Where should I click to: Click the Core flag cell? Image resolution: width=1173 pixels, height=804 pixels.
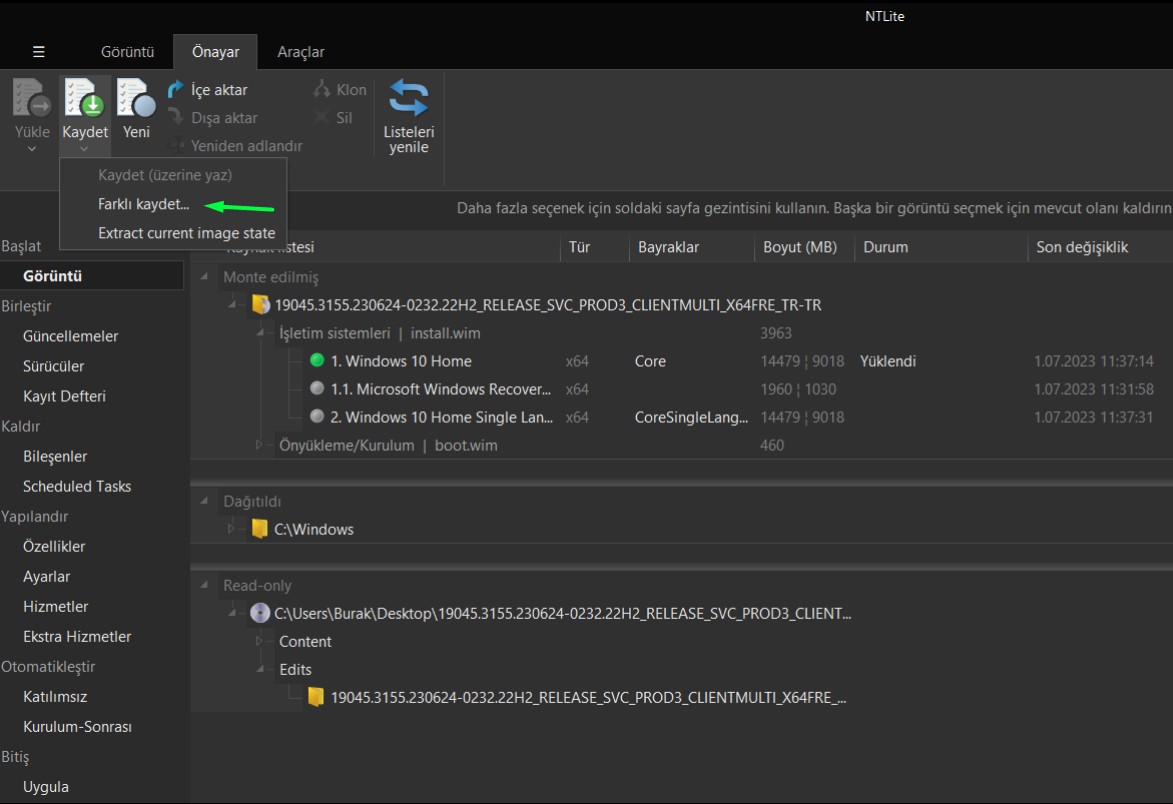click(x=650, y=361)
